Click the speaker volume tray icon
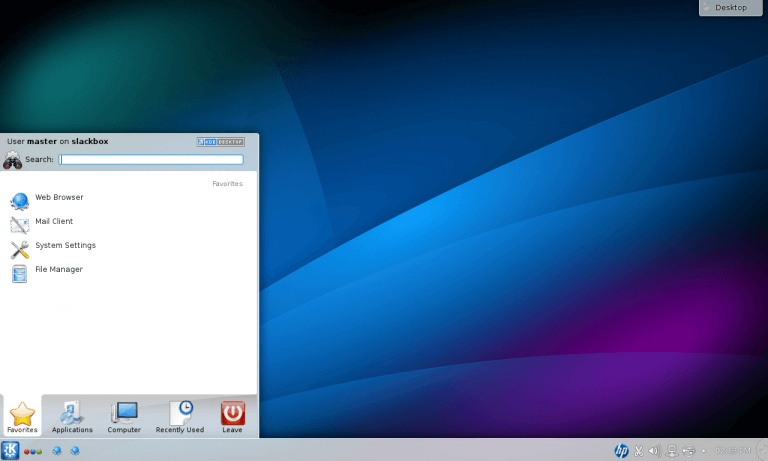 coord(654,450)
